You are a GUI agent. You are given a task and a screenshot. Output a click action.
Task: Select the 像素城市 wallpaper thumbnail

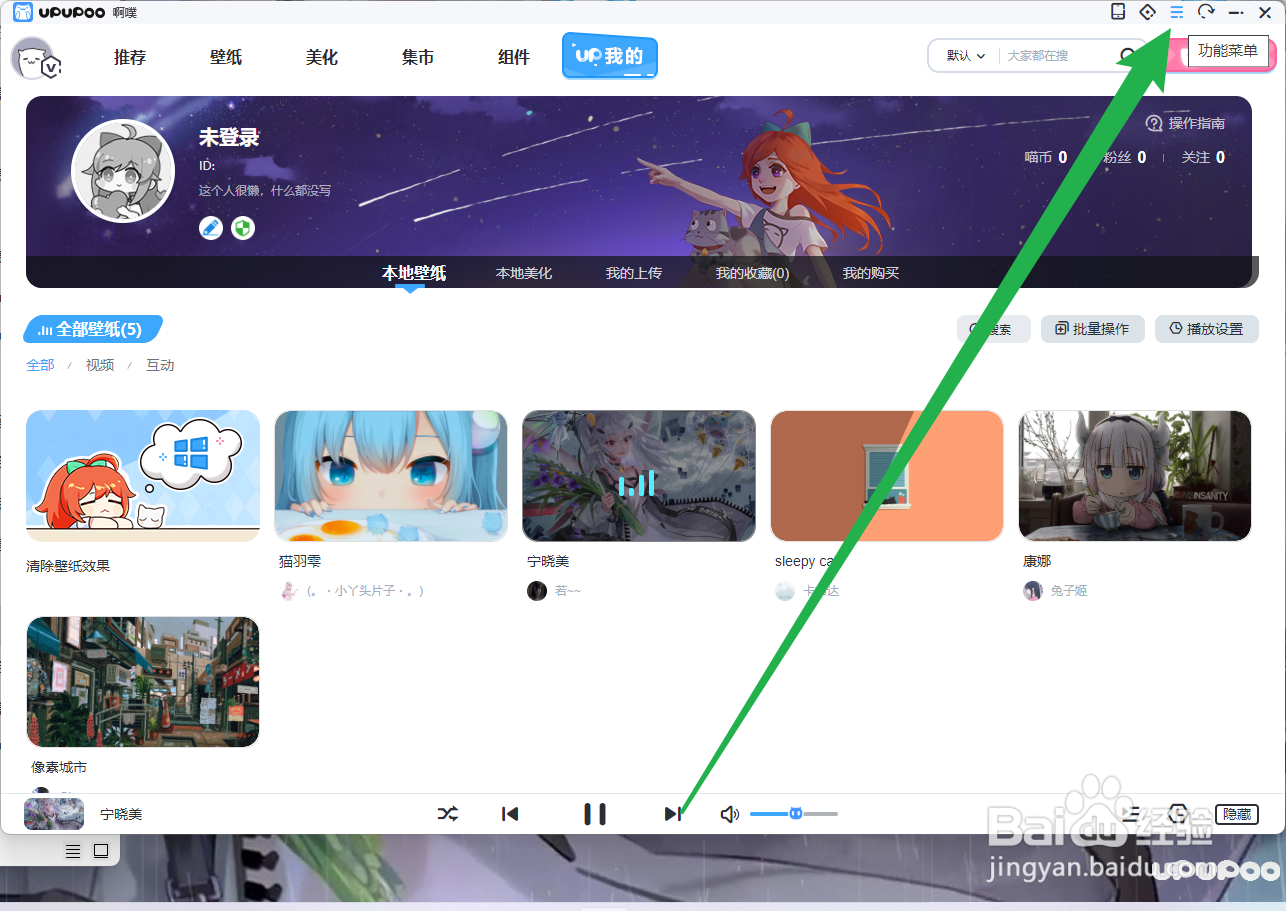click(143, 682)
